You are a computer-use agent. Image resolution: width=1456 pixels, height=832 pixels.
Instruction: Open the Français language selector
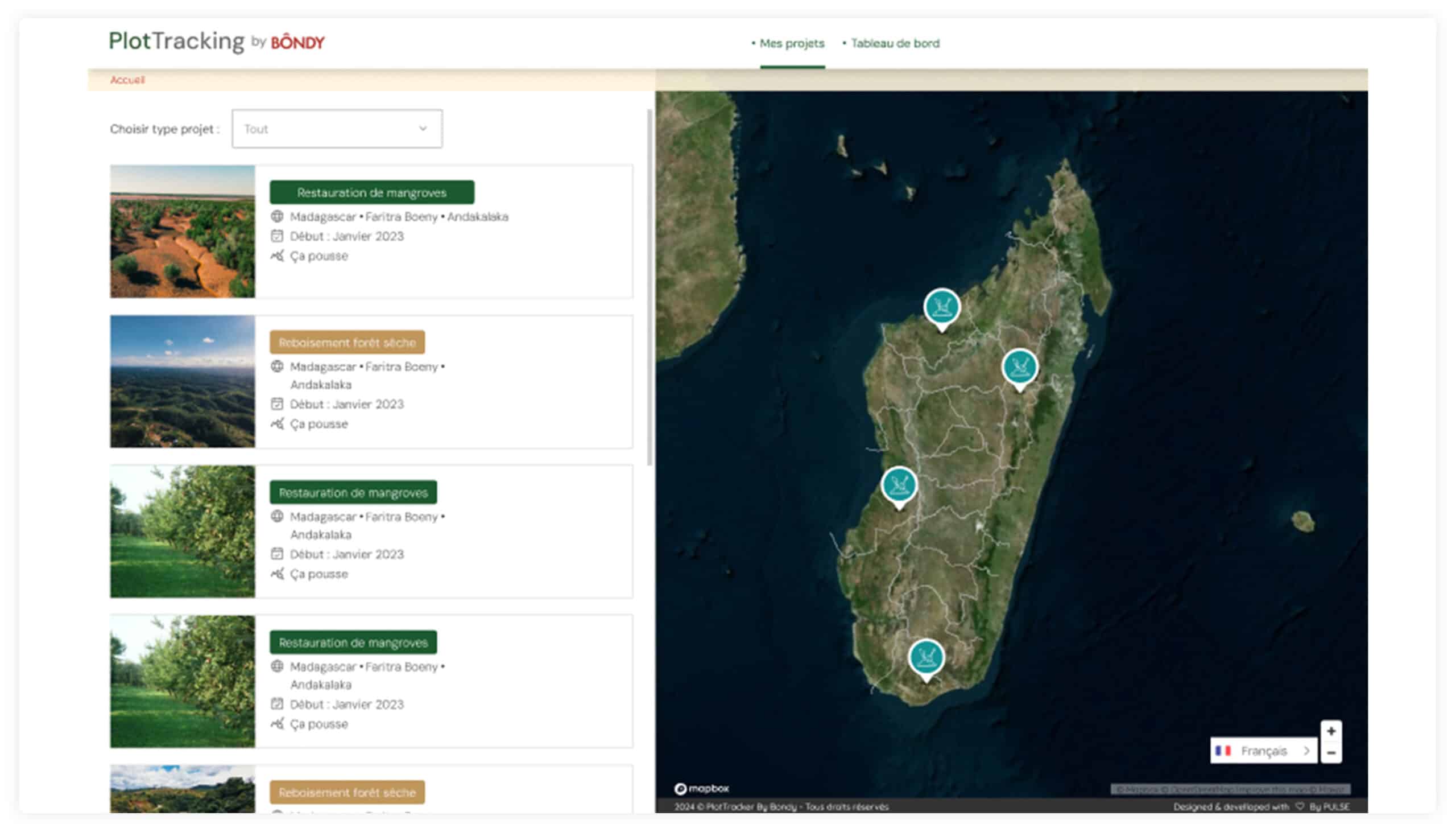(x=1263, y=751)
